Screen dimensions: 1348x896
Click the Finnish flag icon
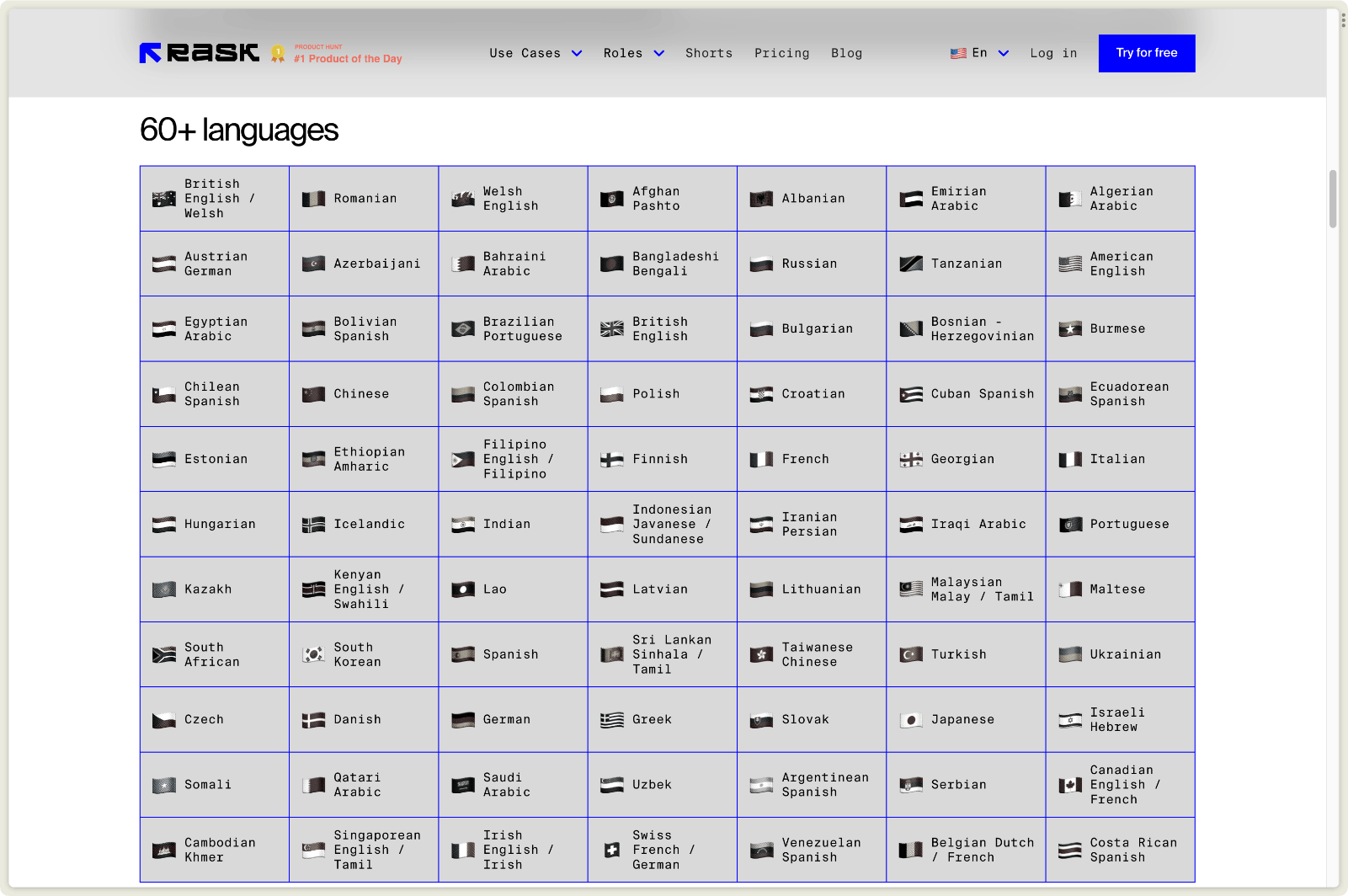tap(612, 460)
